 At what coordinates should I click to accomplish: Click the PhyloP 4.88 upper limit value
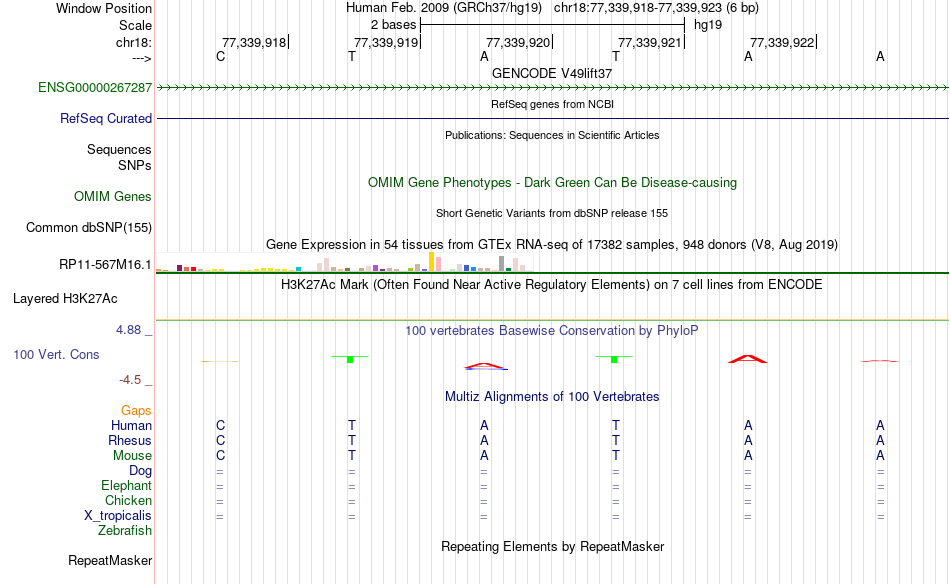tap(128, 330)
